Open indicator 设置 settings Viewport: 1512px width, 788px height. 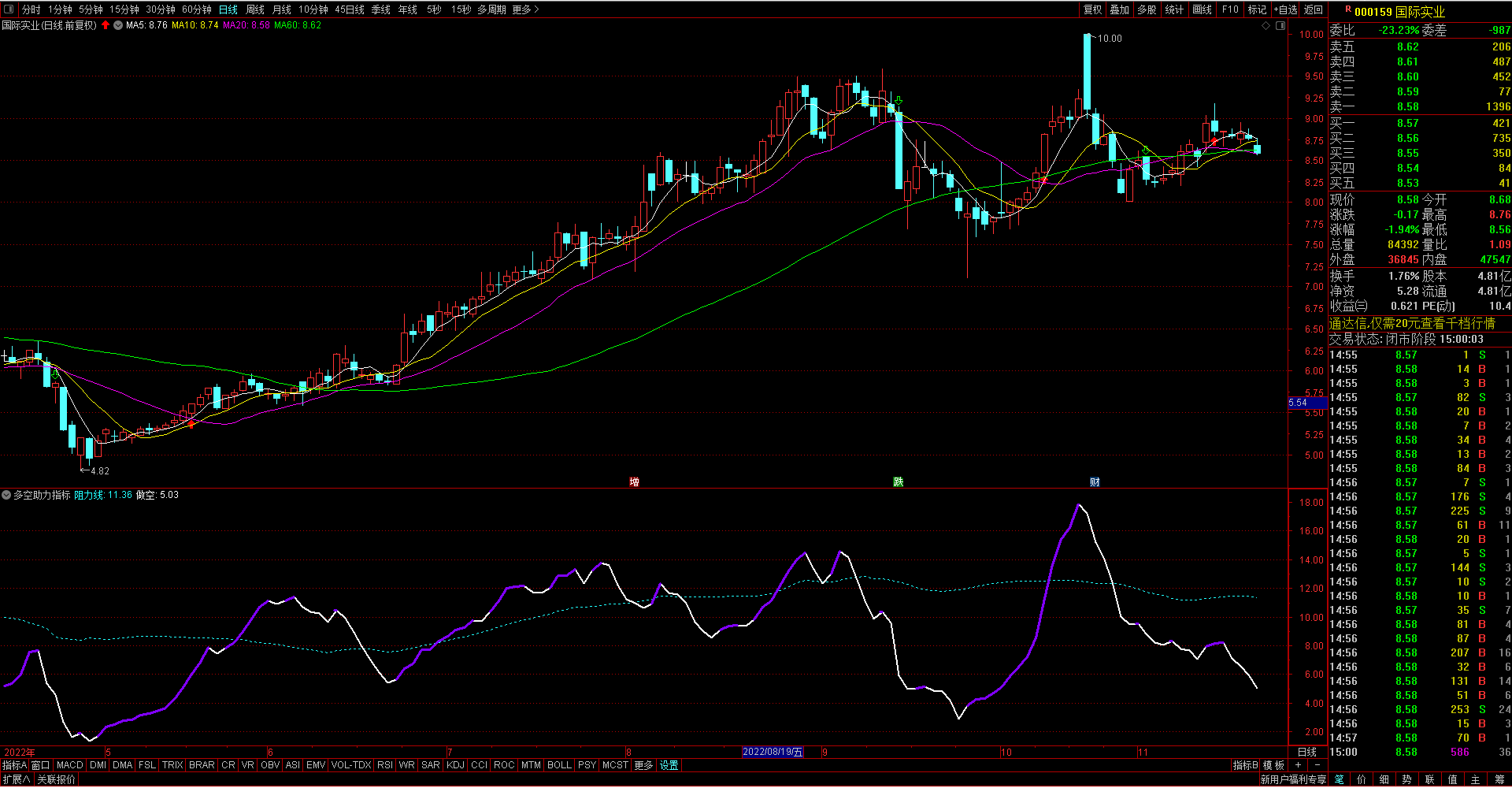point(669,765)
